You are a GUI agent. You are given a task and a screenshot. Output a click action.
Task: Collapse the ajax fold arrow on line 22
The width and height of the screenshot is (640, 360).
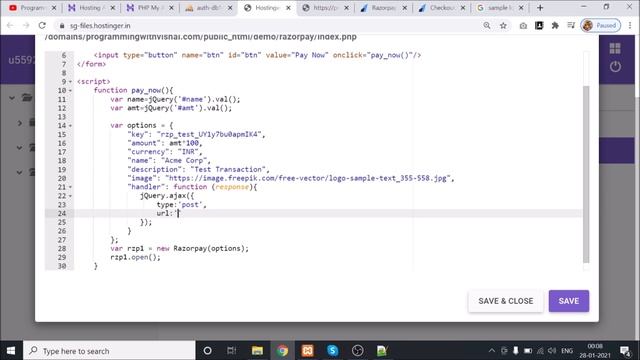71,196
